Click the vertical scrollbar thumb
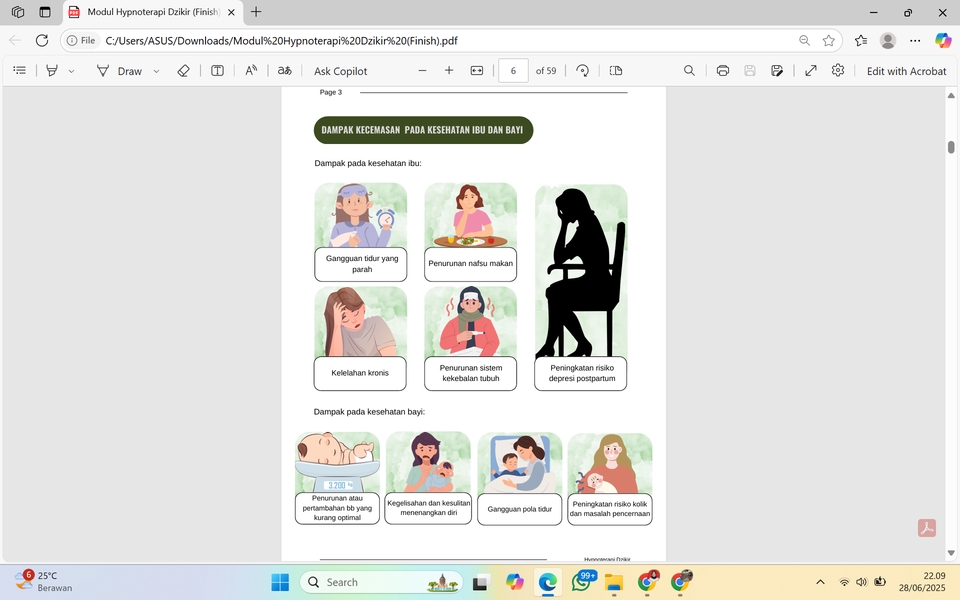 coord(951,147)
